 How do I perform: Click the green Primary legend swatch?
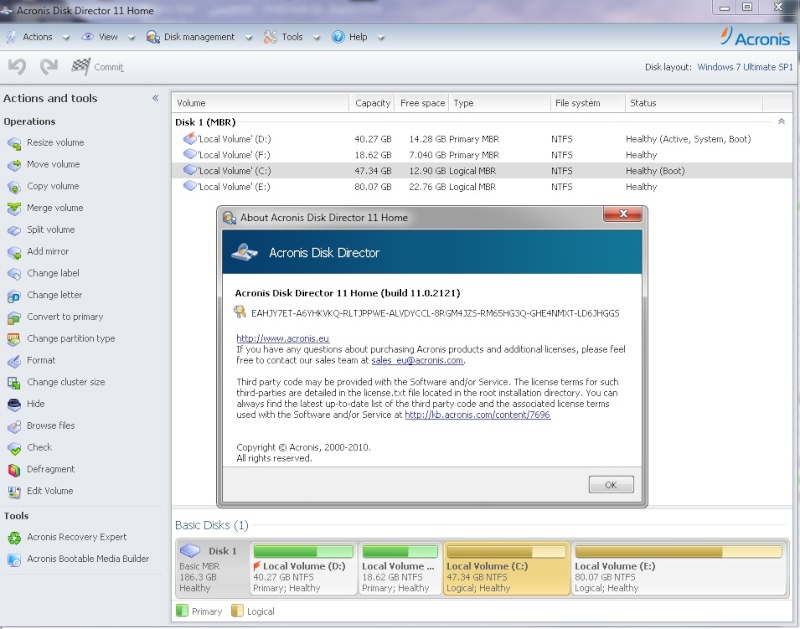click(x=182, y=611)
